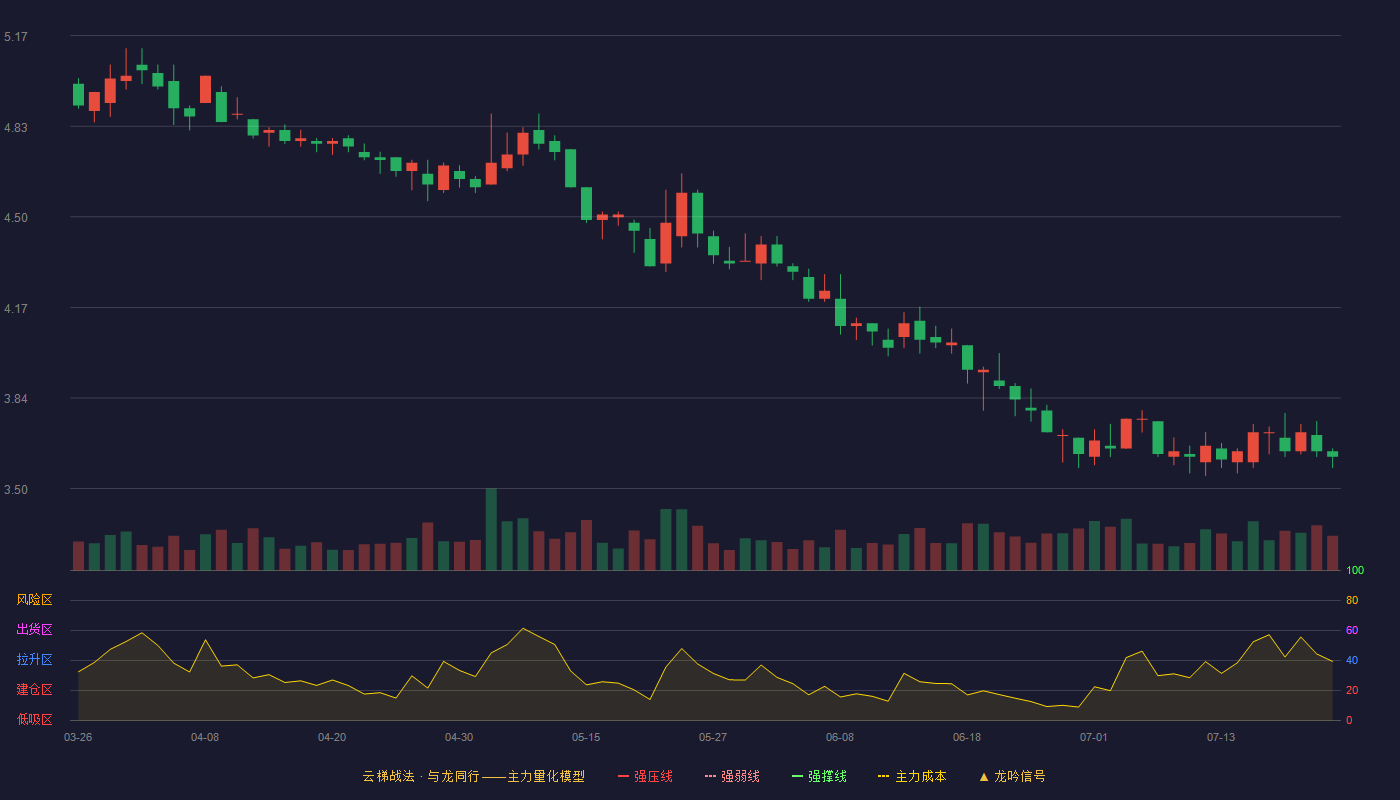This screenshot has height=800, width=1400.
Task: Click the red 0 indicator scale label
Action: pyautogui.click(x=1349, y=720)
